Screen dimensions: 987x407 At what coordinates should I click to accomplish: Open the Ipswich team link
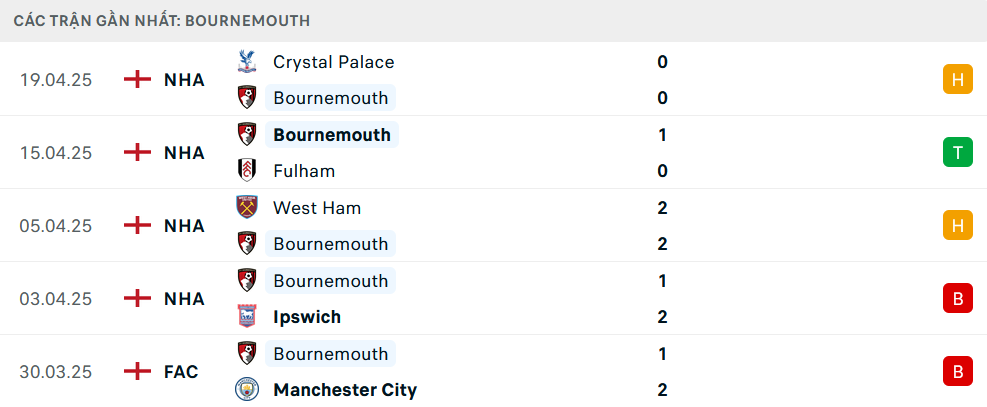point(307,317)
